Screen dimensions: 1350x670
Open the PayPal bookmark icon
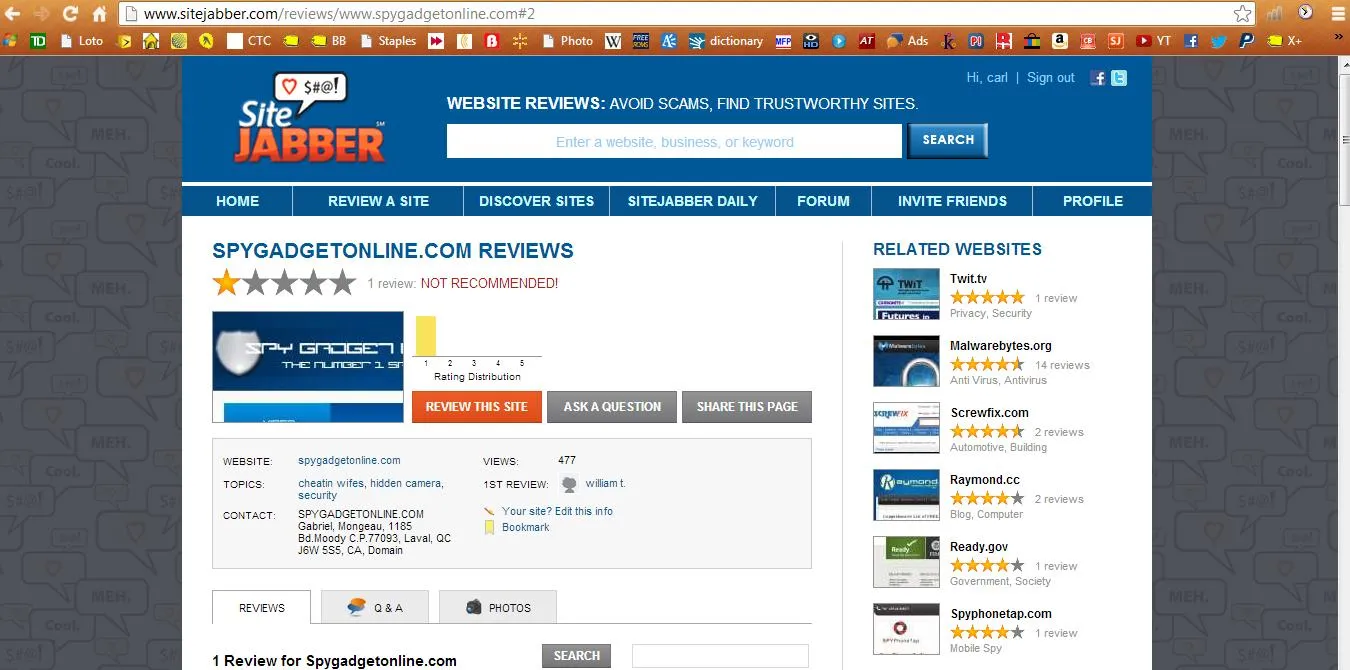tap(1246, 41)
